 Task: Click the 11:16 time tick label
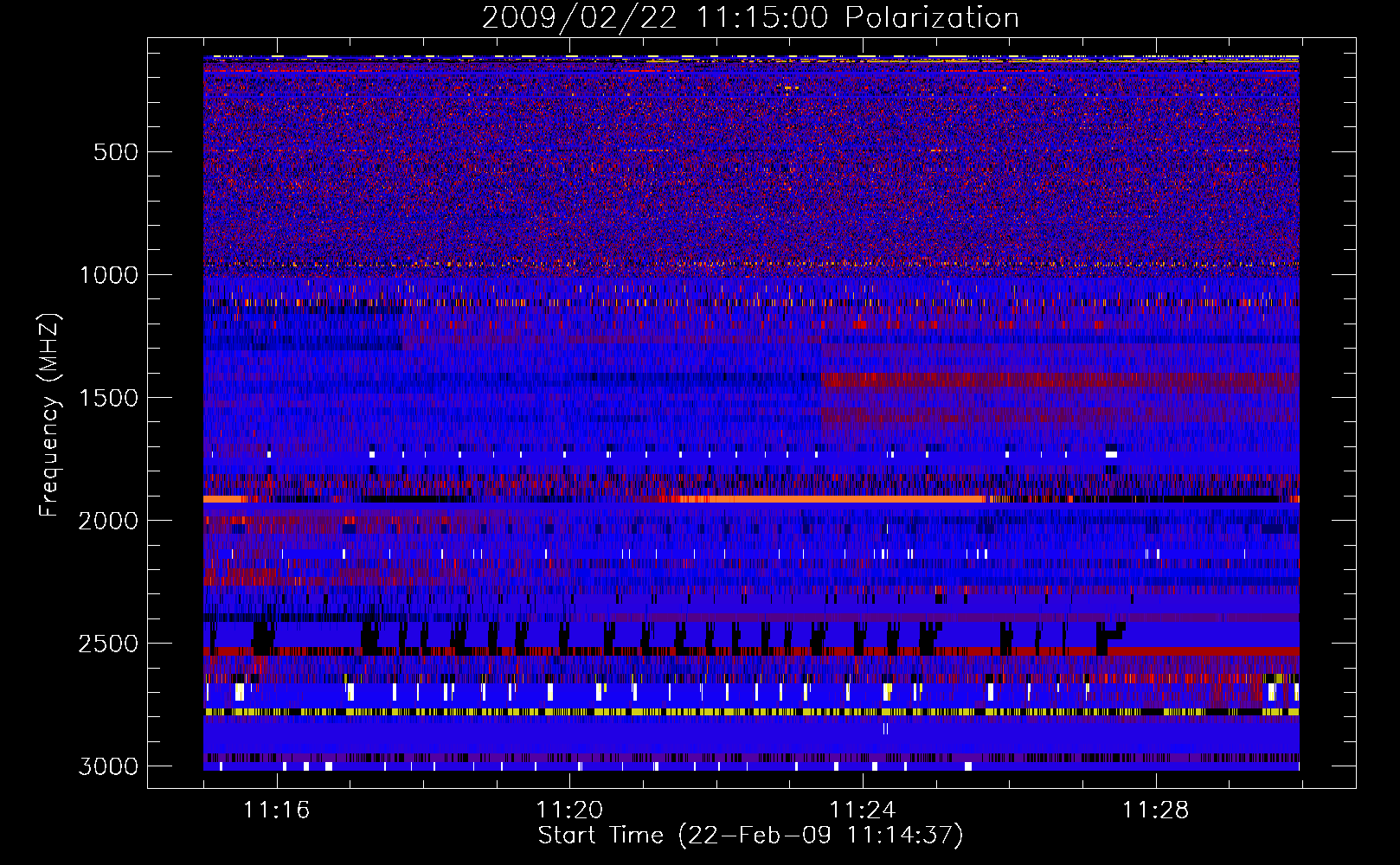[277, 810]
